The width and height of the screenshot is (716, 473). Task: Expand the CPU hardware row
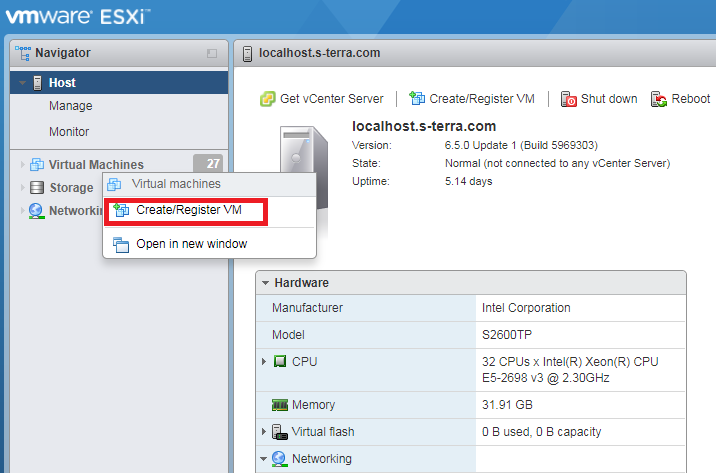coord(265,361)
